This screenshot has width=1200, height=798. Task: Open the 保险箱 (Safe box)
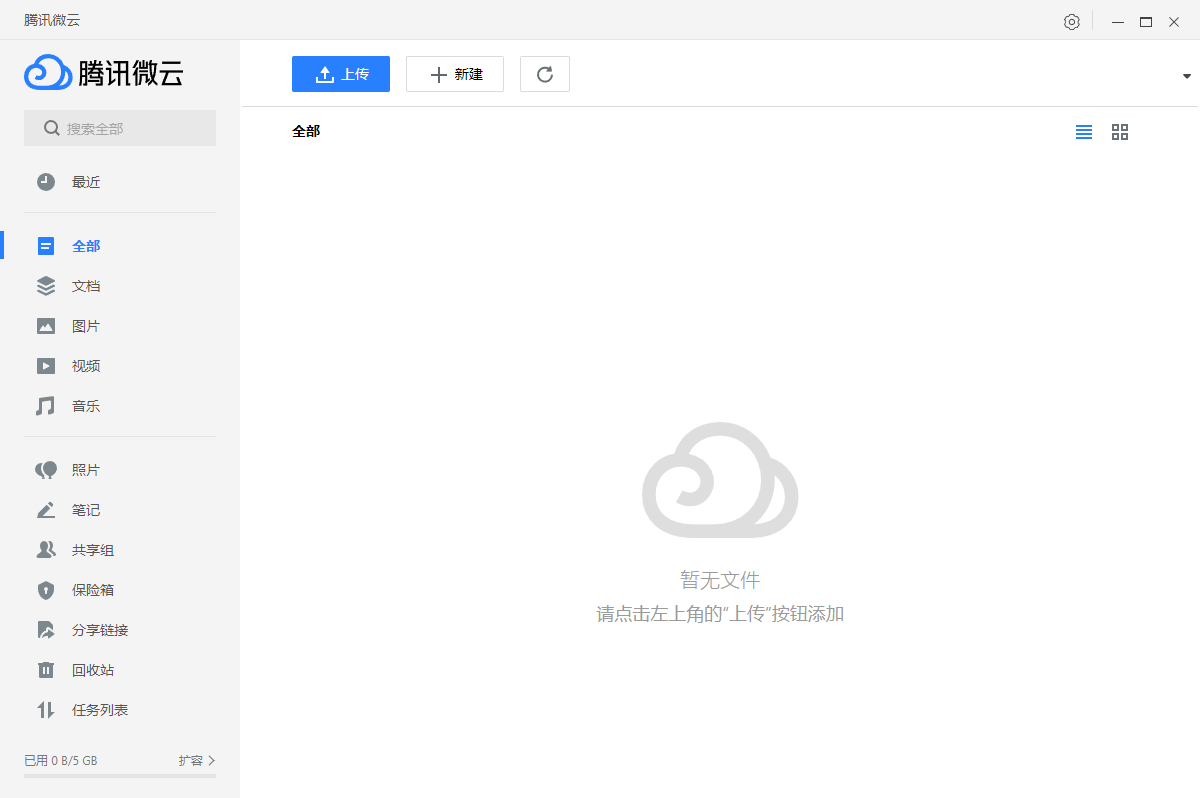click(x=86, y=589)
